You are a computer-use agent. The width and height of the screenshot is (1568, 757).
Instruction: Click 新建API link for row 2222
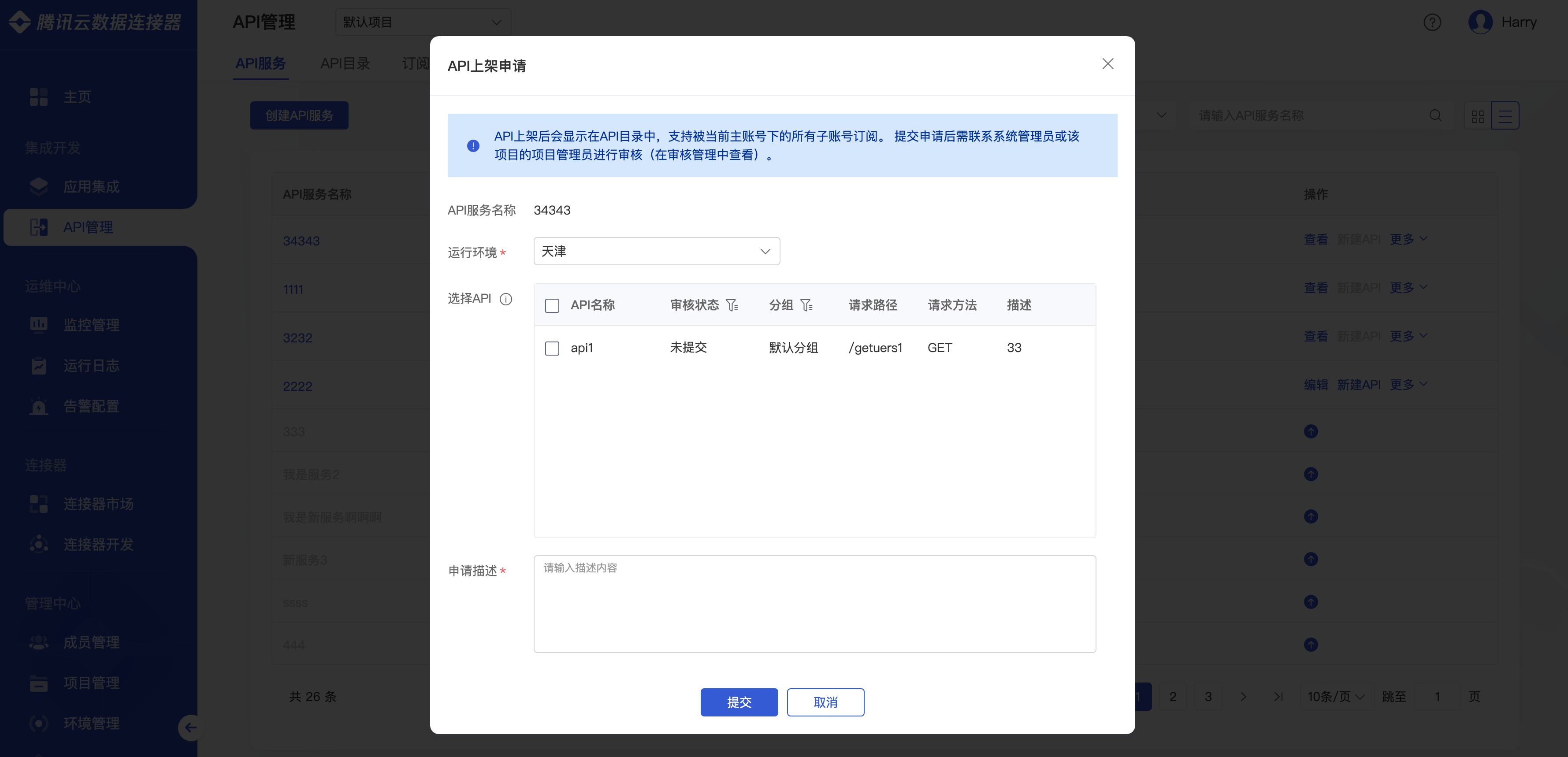click(1359, 385)
